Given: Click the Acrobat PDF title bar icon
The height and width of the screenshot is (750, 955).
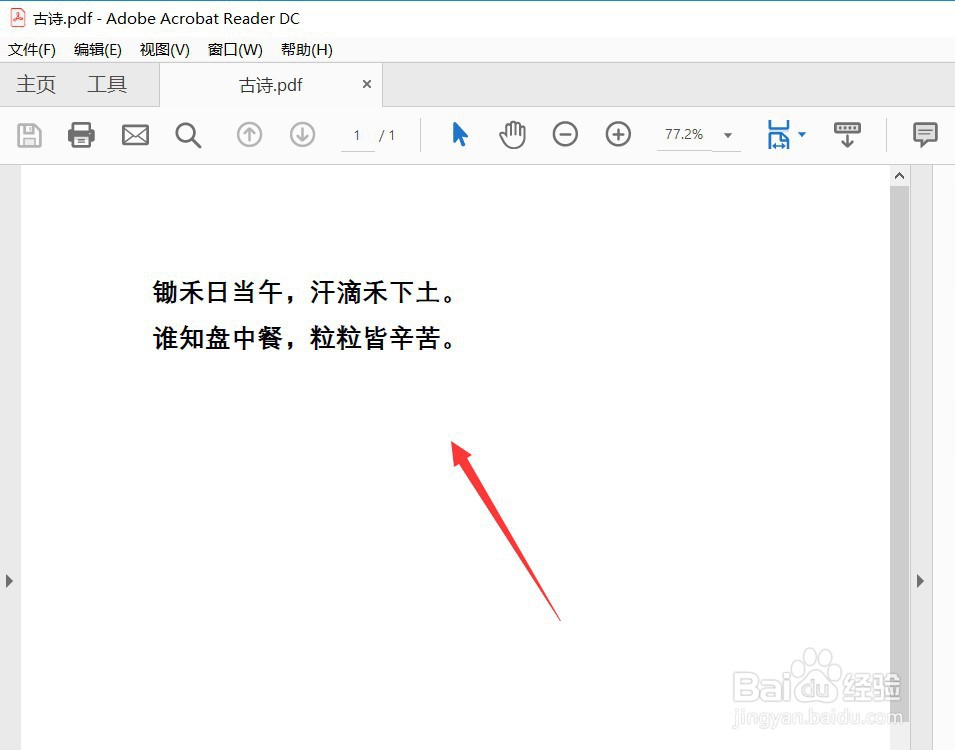Looking at the screenshot, I should tap(18, 18).
